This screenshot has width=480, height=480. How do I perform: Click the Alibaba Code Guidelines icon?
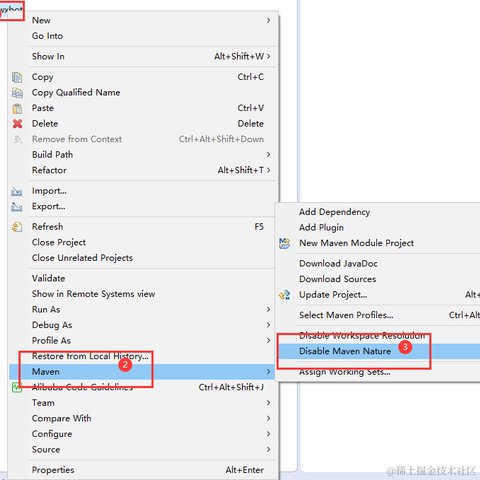click(17, 387)
